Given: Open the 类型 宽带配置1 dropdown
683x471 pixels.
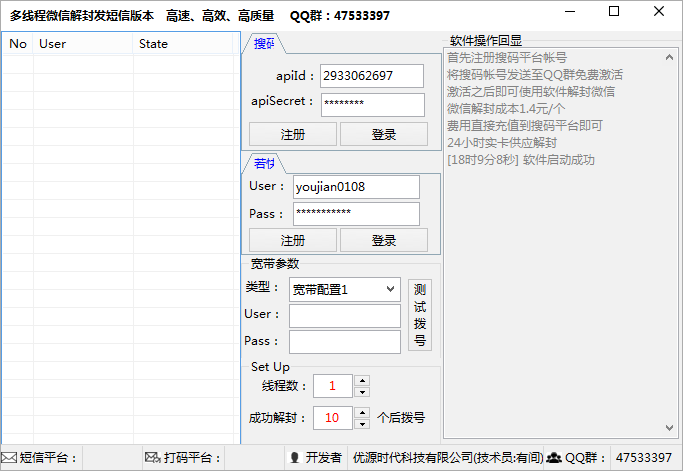Looking at the screenshot, I should pyautogui.click(x=345, y=289).
